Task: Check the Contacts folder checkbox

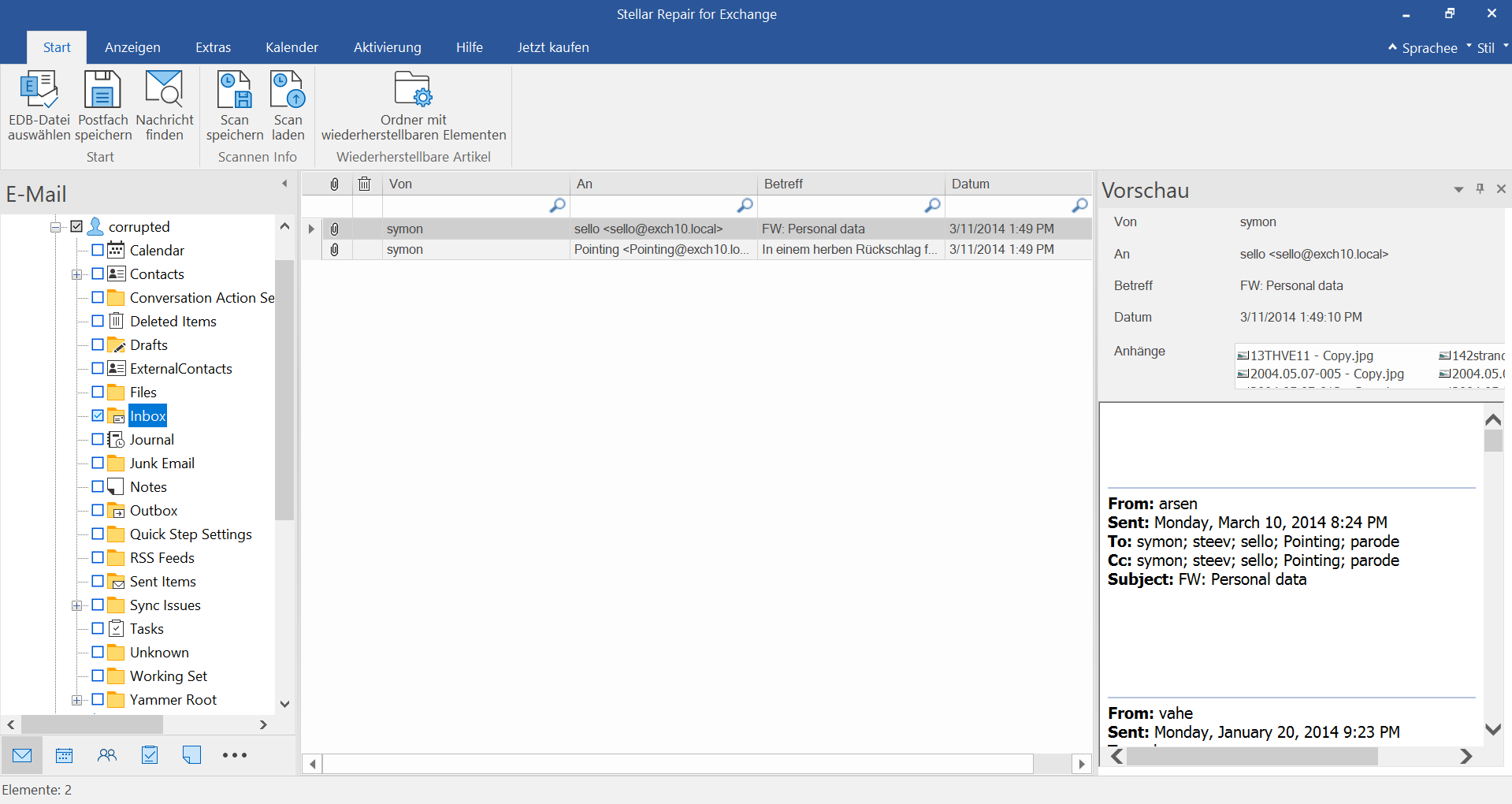Action: coord(98,274)
